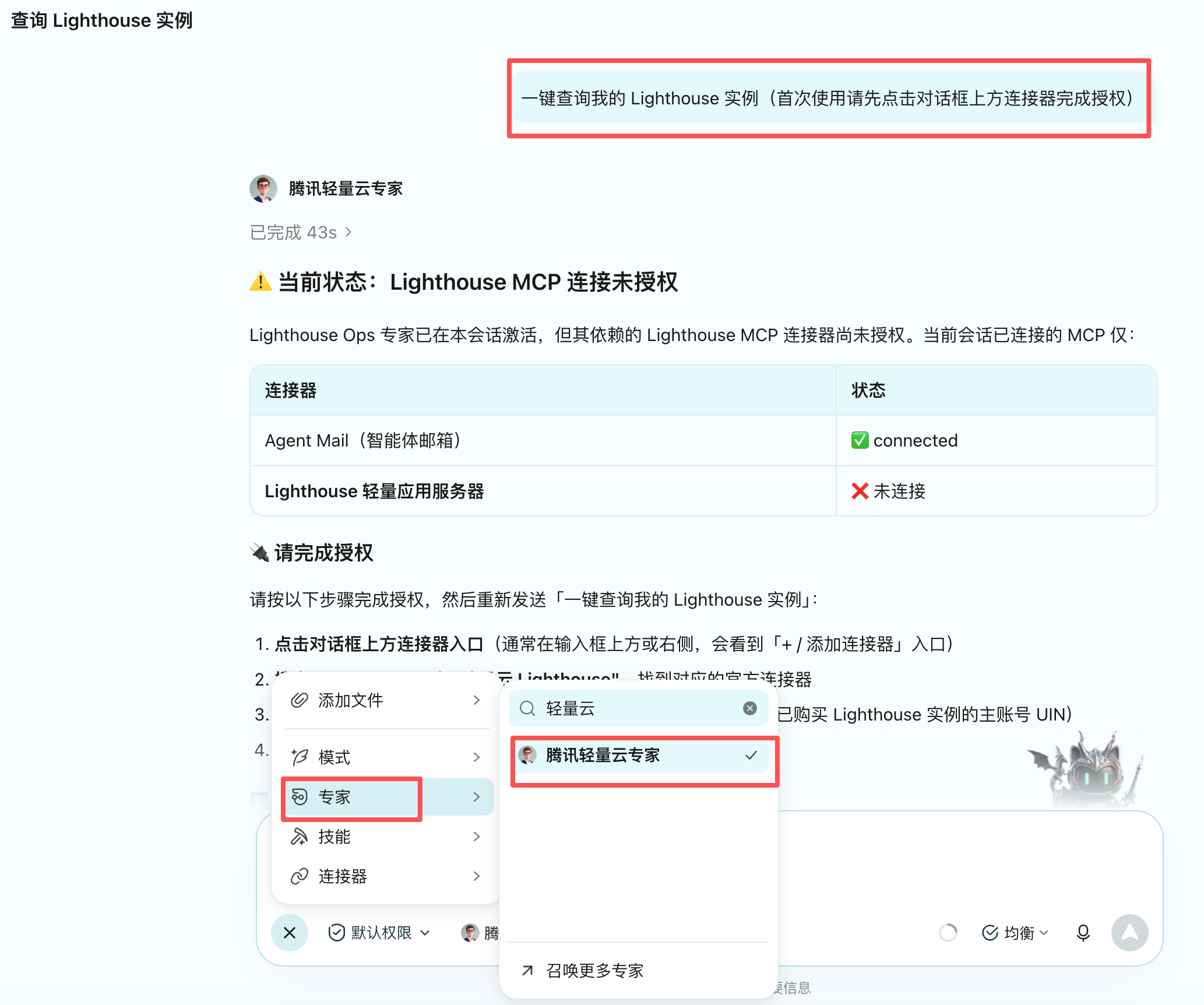Click the 模式 leaf icon
Image resolution: width=1204 pixels, height=1005 pixels.
point(300,757)
